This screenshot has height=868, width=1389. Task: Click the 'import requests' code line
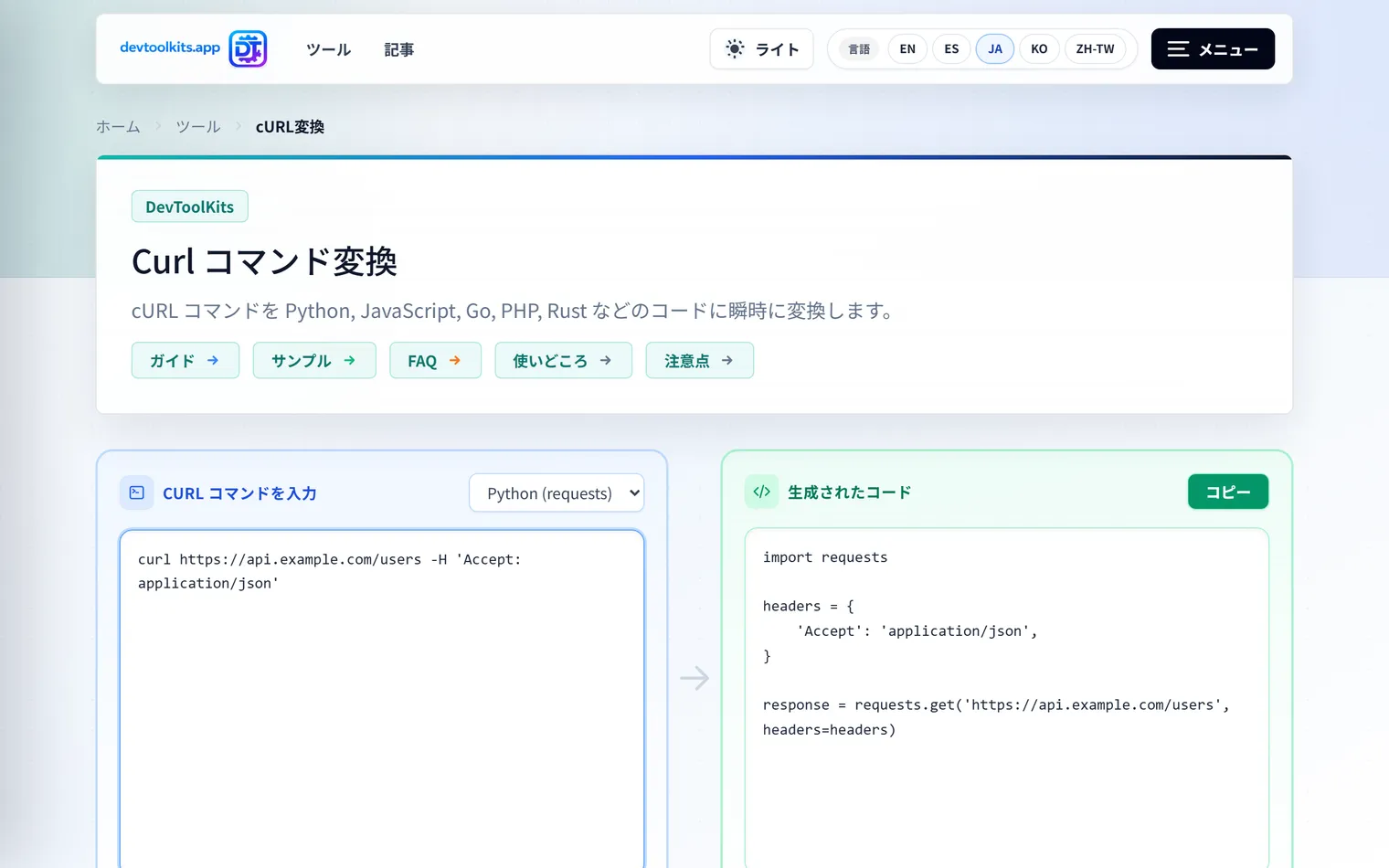click(x=825, y=557)
